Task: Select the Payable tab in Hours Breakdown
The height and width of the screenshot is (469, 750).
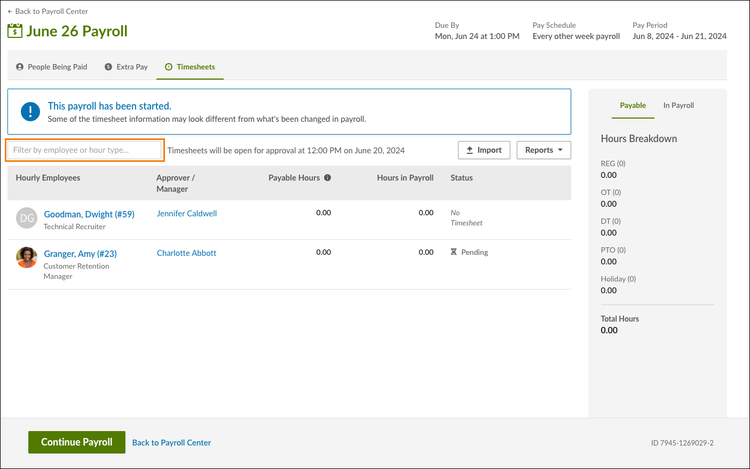Action: (x=633, y=105)
